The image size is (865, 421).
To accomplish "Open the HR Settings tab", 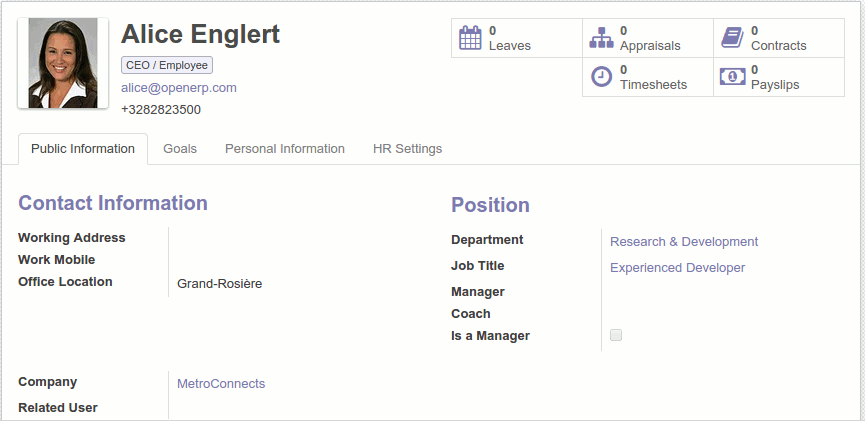I will 407,149.
